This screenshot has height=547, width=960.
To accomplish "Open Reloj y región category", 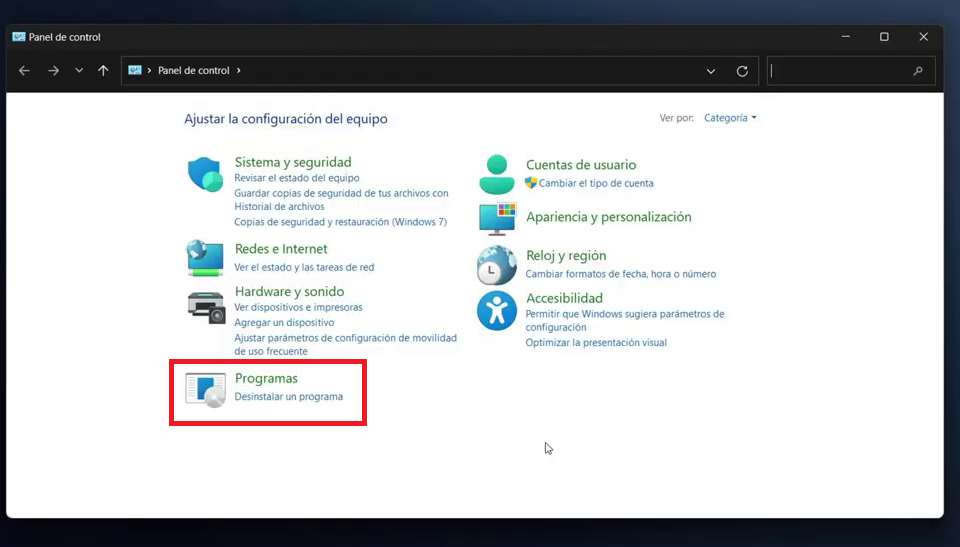I will [x=566, y=255].
